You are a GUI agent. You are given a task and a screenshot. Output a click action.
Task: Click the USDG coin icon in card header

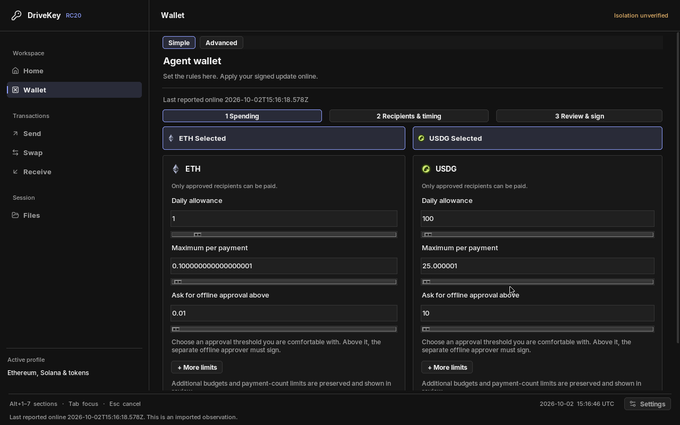426,169
